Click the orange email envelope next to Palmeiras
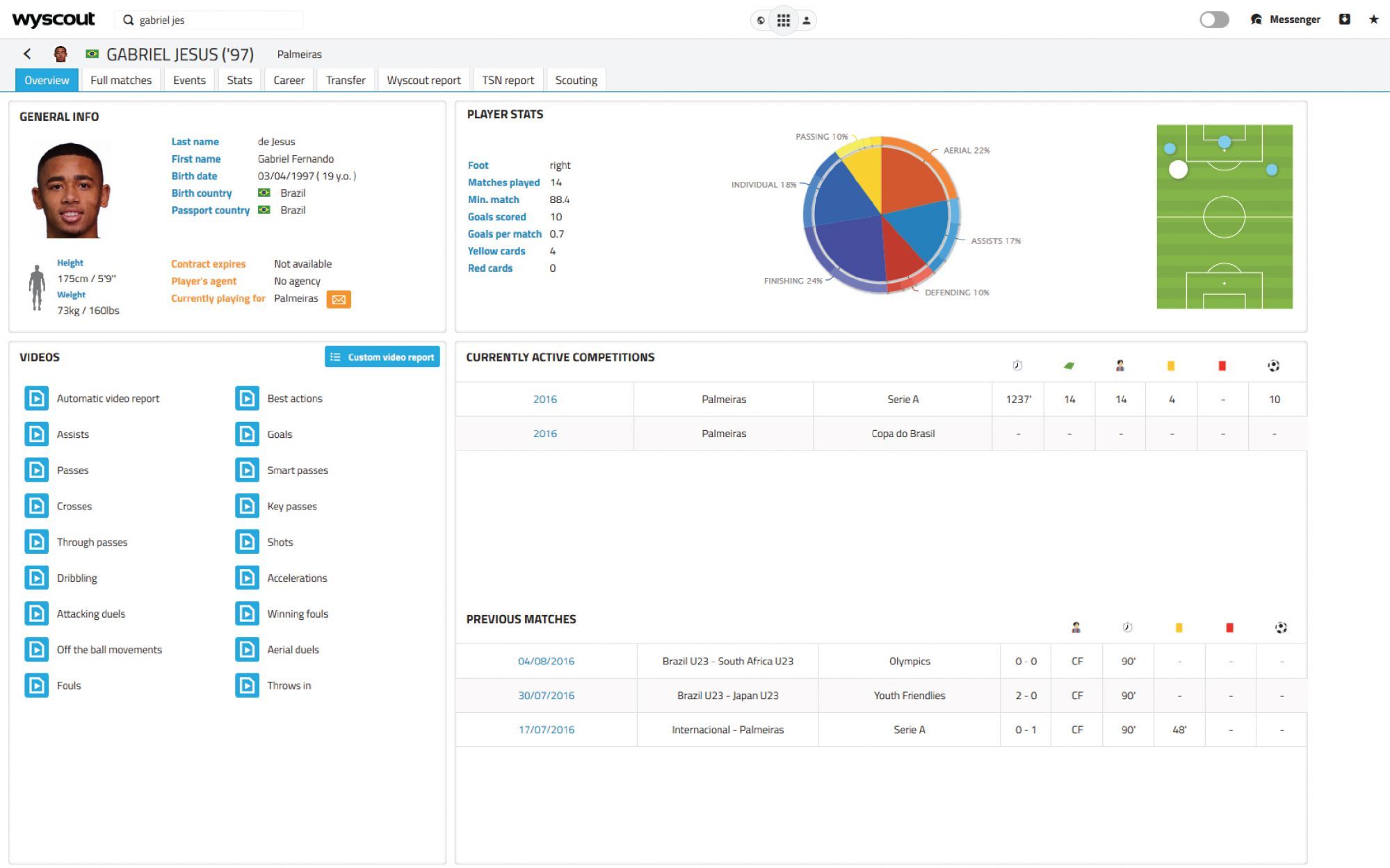Image resolution: width=1390 pixels, height=868 pixels. (339, 299)
